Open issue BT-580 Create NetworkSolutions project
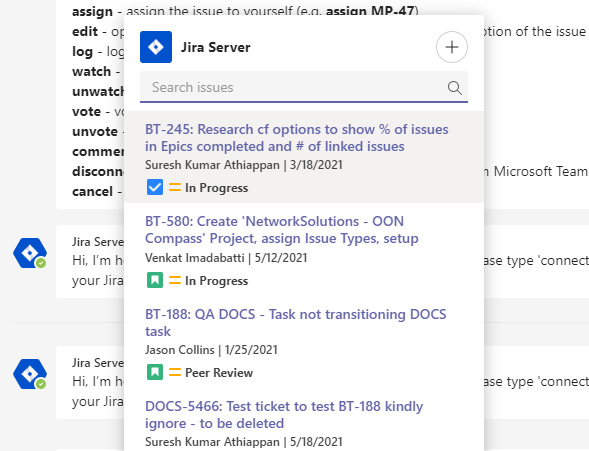This screenshot has height=451, width=589. click(282, 230)
